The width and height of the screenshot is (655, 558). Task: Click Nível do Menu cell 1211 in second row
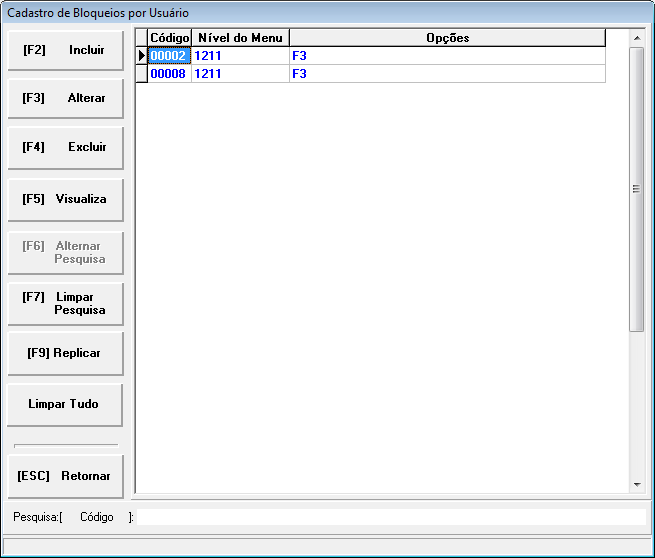[240, 74]
